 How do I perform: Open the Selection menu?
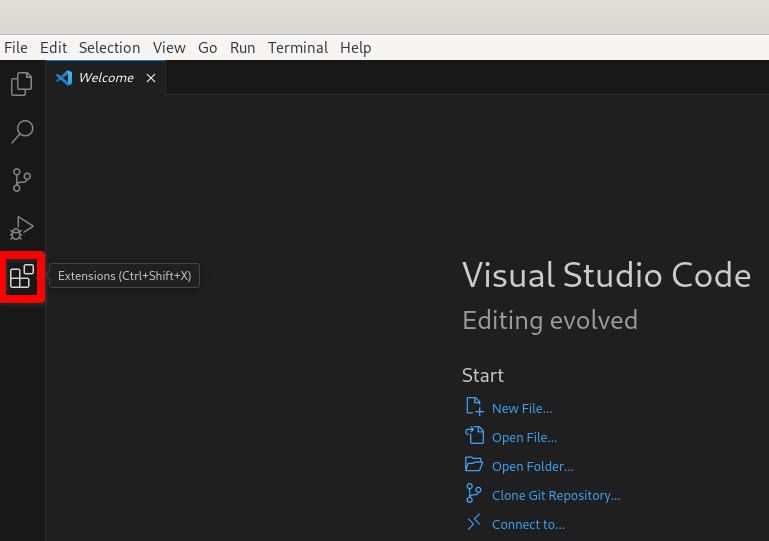[x=109, y=48]
